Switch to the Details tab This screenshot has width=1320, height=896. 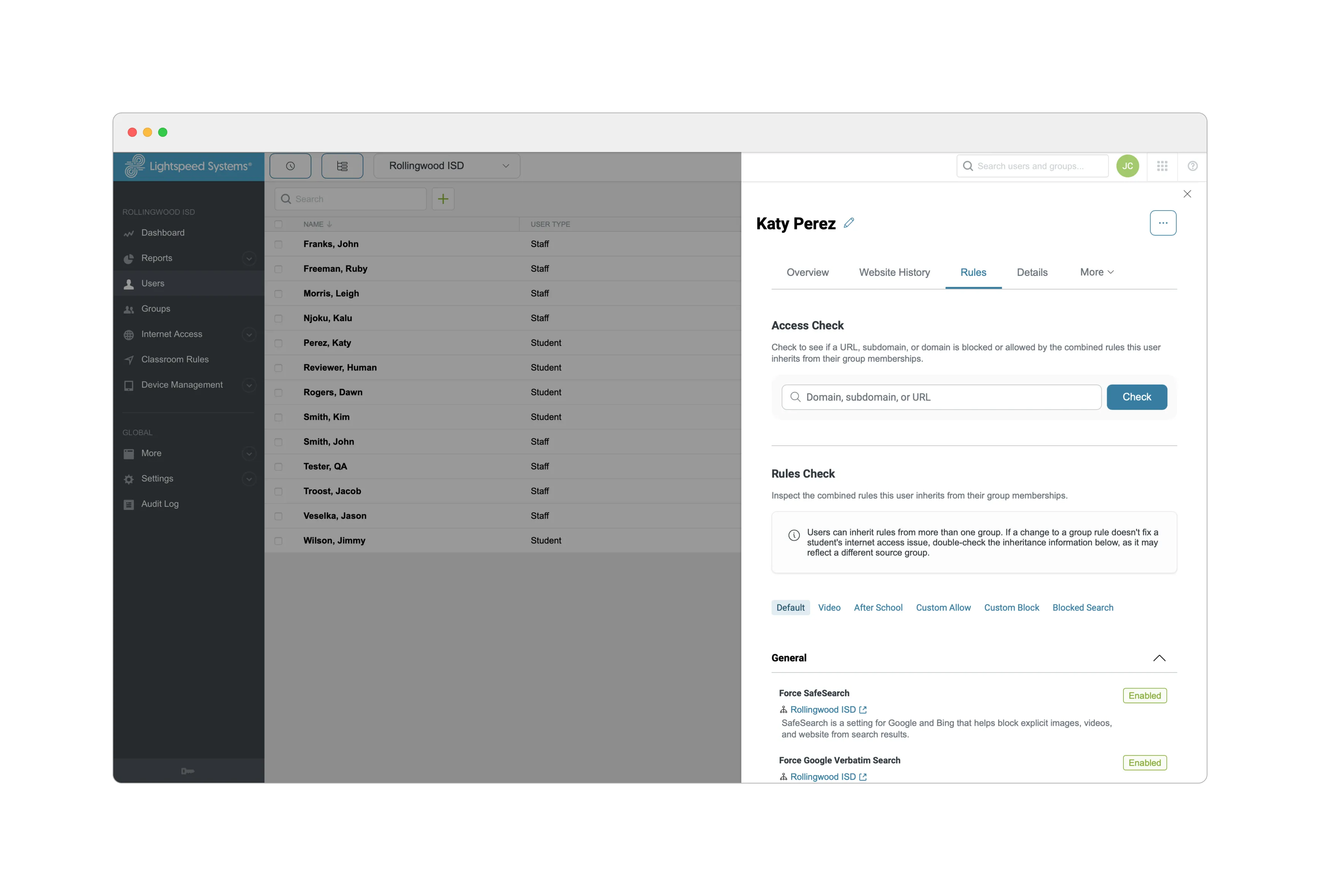point(1031,272)
